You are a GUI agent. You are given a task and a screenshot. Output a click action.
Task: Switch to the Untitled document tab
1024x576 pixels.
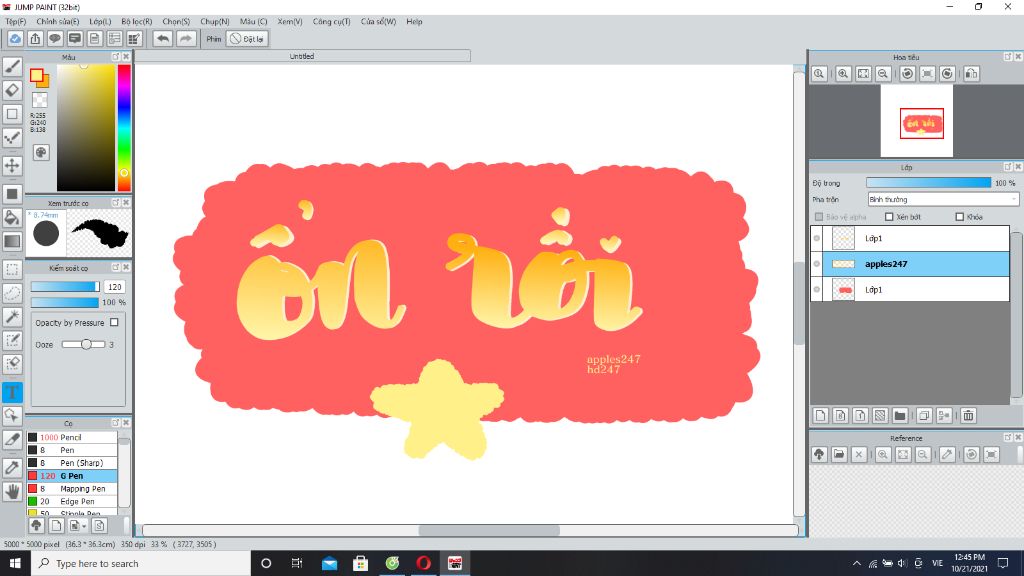(x=302, y=56)
